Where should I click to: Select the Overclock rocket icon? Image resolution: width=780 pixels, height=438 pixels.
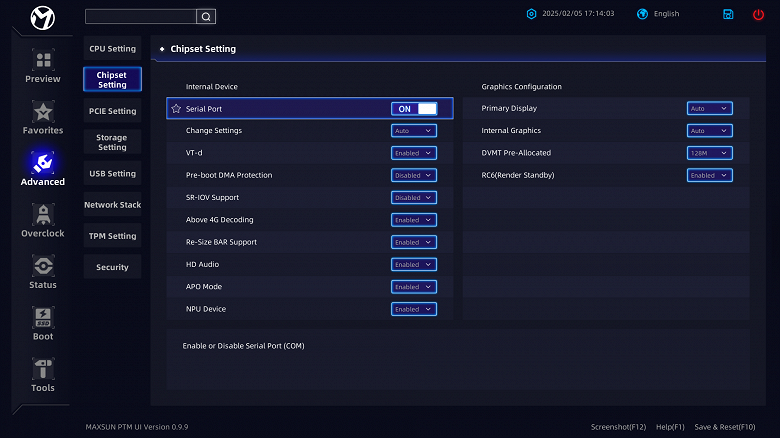coord(42,214)
